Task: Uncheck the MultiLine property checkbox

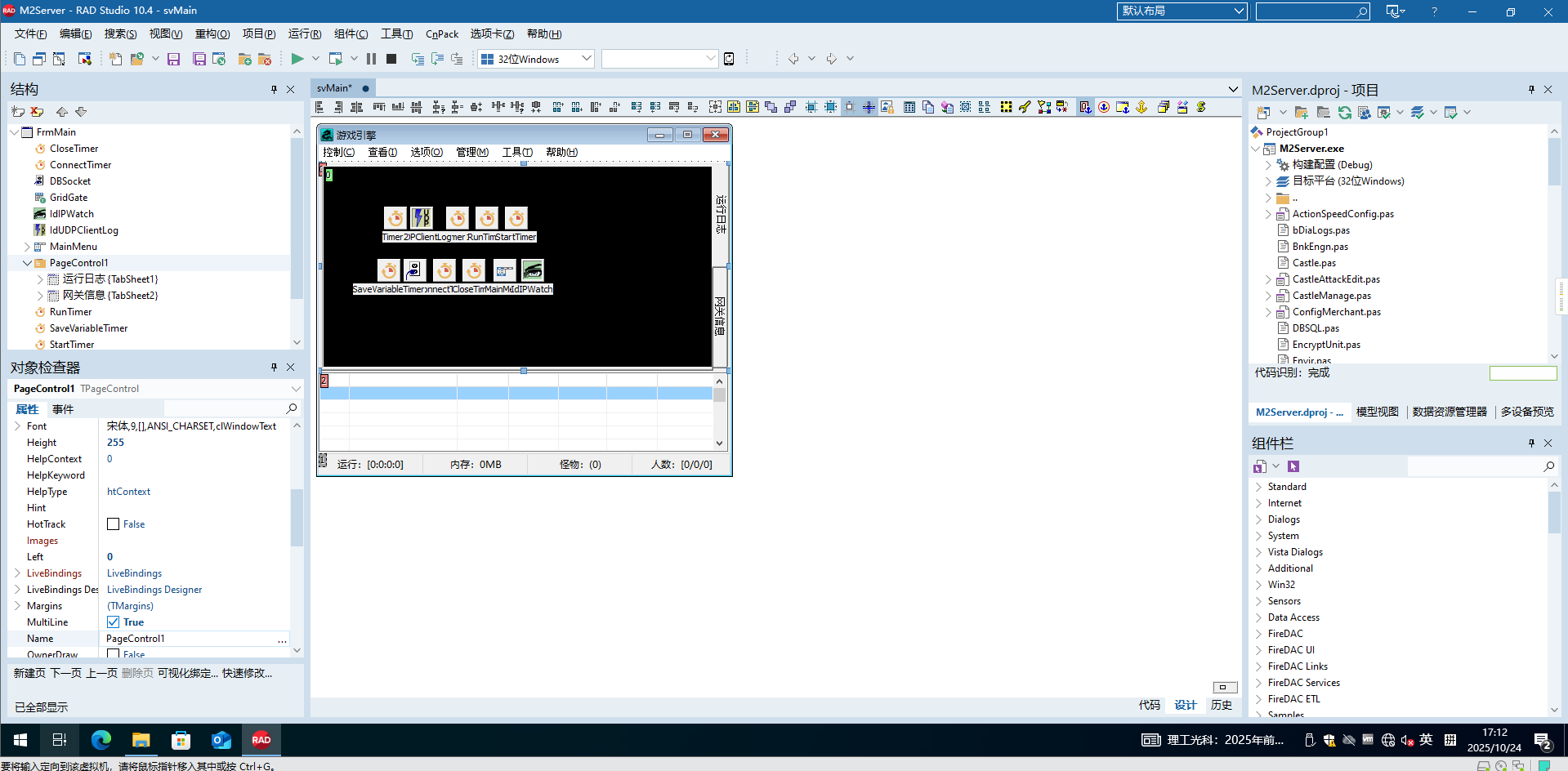Action: pyautogui.click(x=114, y=622)
